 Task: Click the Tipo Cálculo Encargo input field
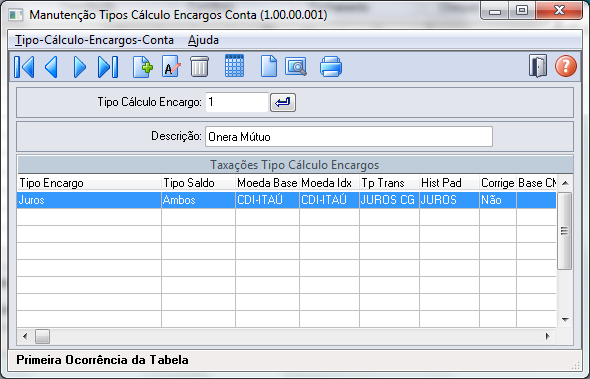(237, 102)
